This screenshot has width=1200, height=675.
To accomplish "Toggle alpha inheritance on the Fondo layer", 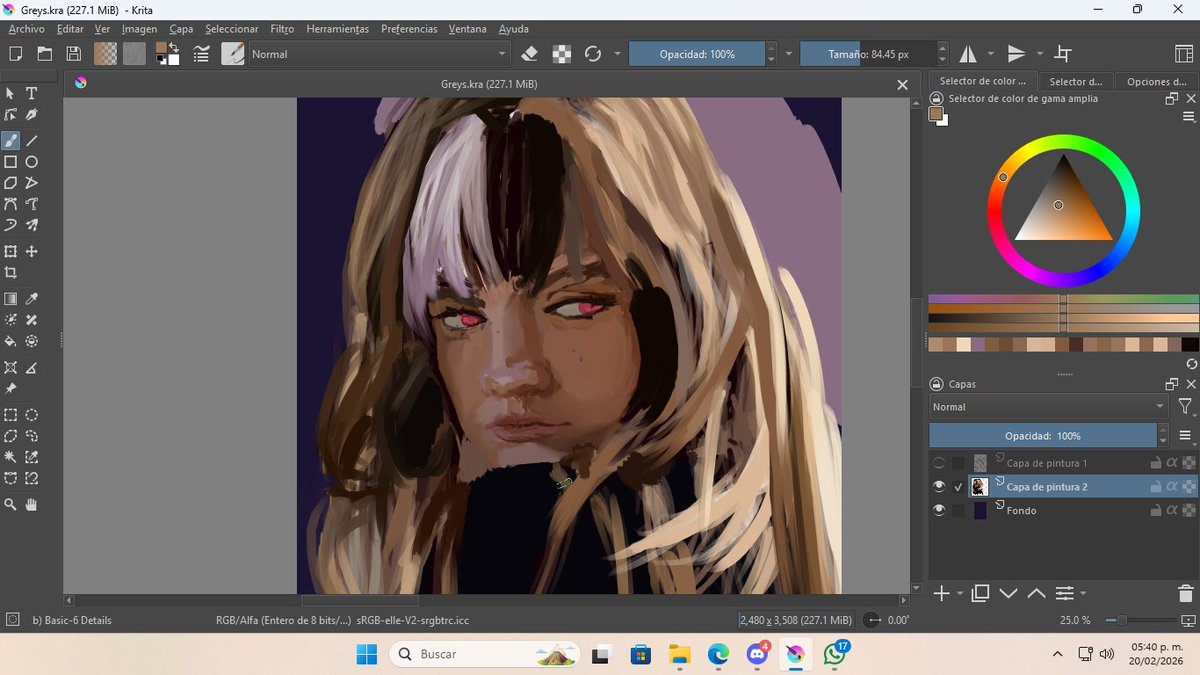I will pyautogui.click(x=1173, y=508).
